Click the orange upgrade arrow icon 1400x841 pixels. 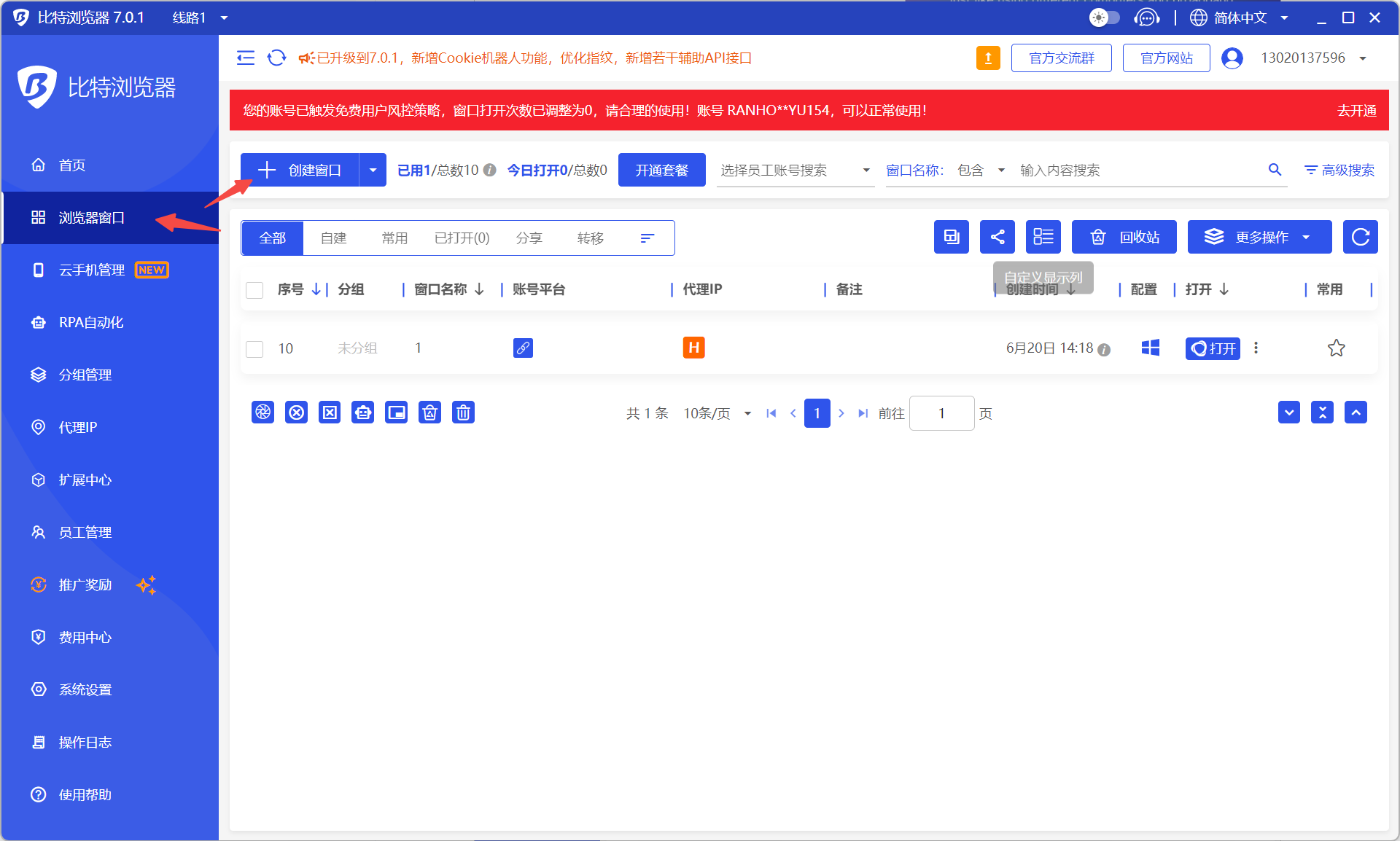tap(988, 58)
